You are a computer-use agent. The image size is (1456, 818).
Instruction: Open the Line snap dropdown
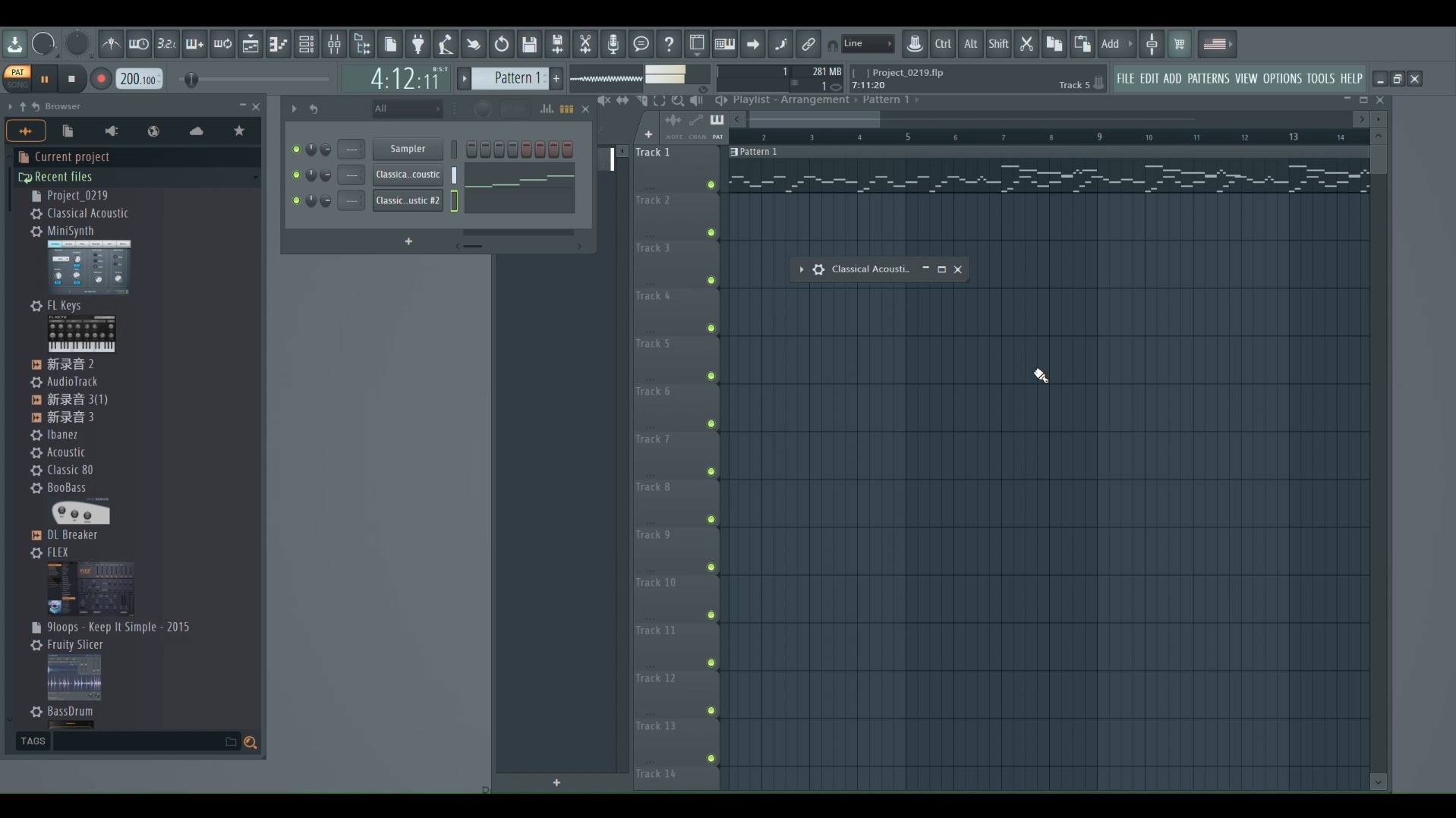click(868, 44)
